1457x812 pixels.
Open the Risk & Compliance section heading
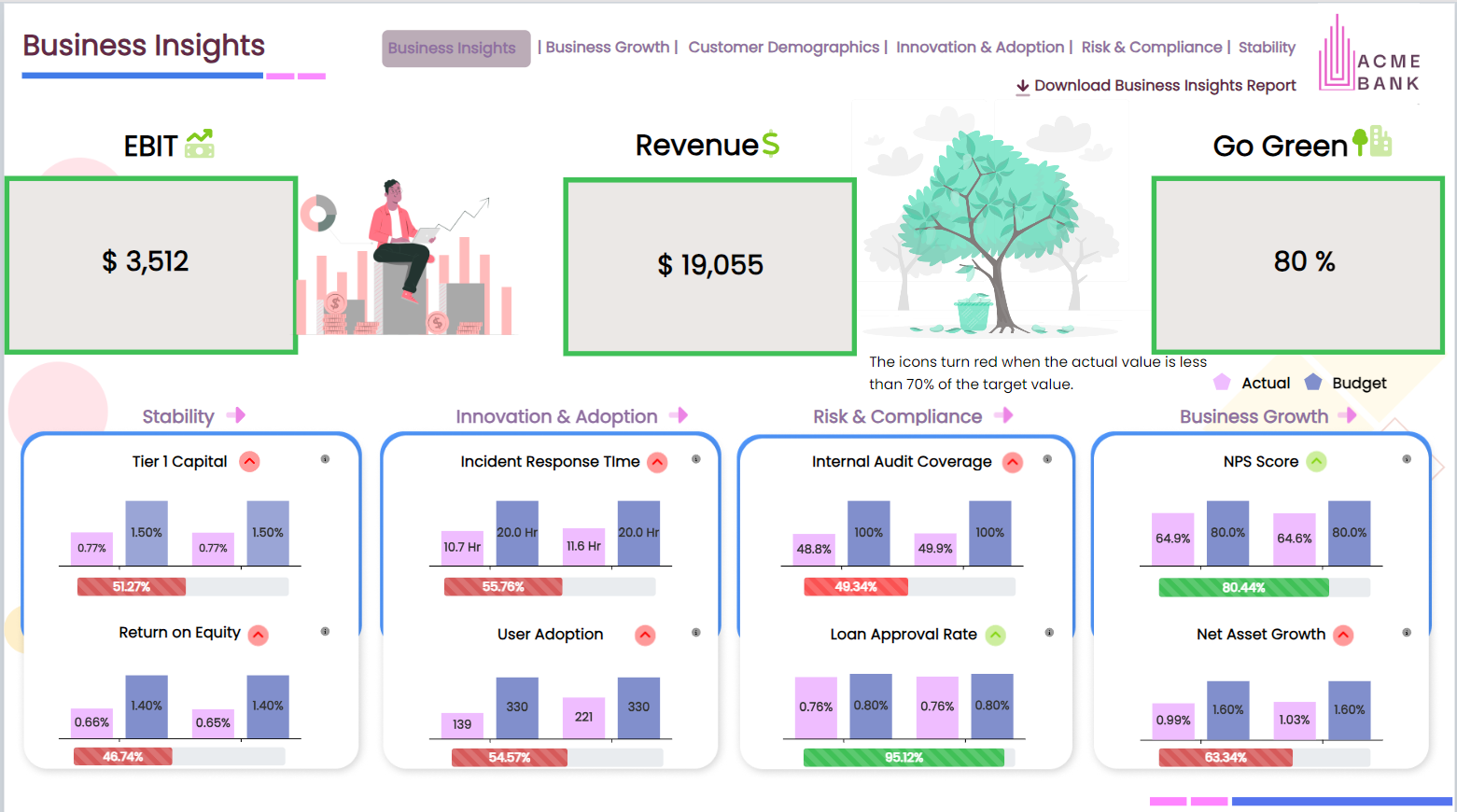point(897,416)
